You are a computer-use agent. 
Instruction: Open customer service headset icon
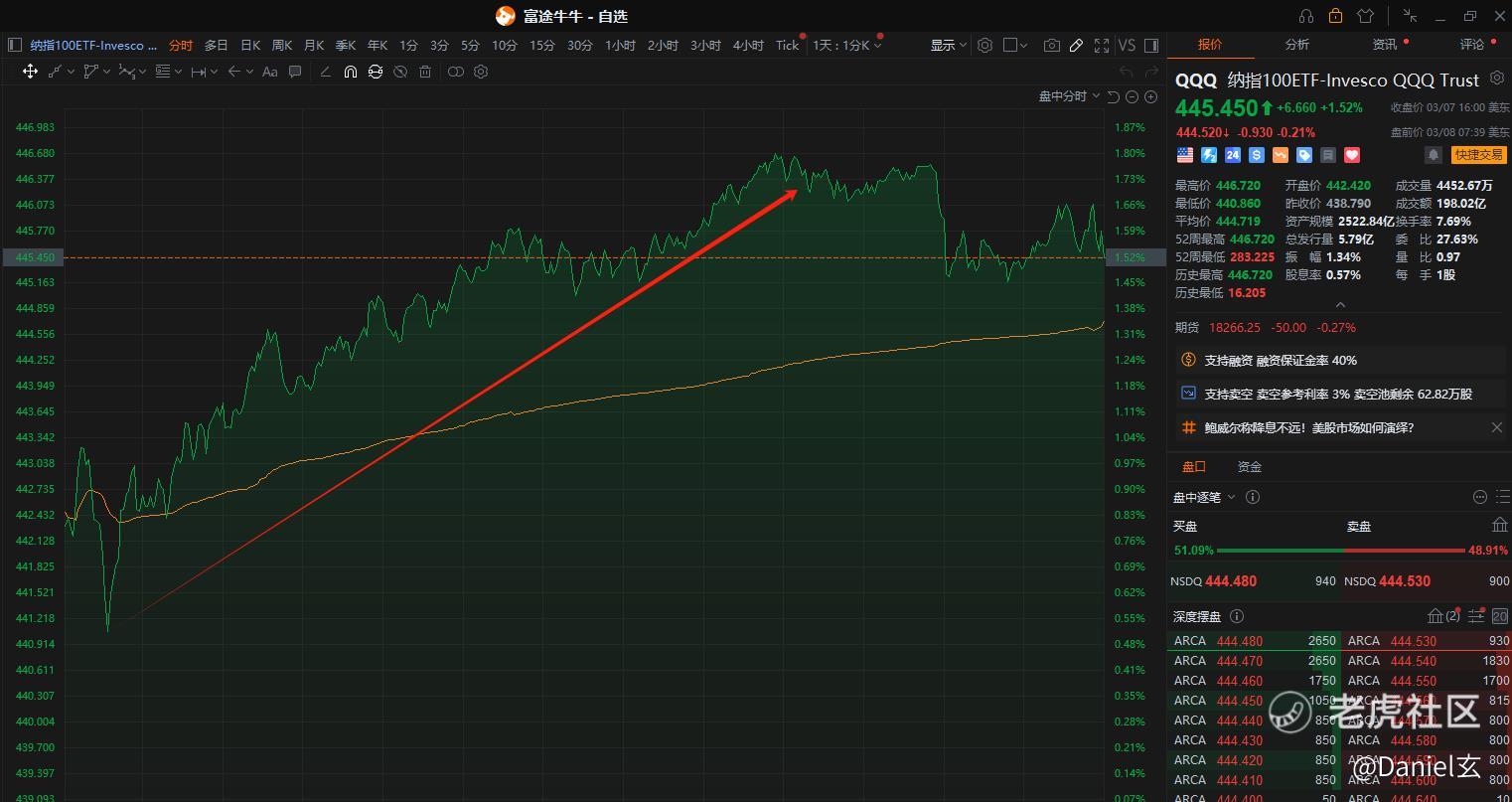[1306, 16]
